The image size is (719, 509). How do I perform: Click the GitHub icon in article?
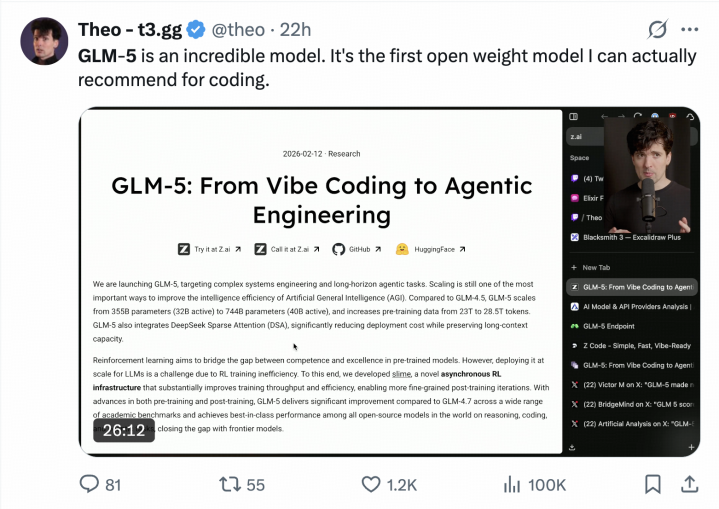coord(338,249)
